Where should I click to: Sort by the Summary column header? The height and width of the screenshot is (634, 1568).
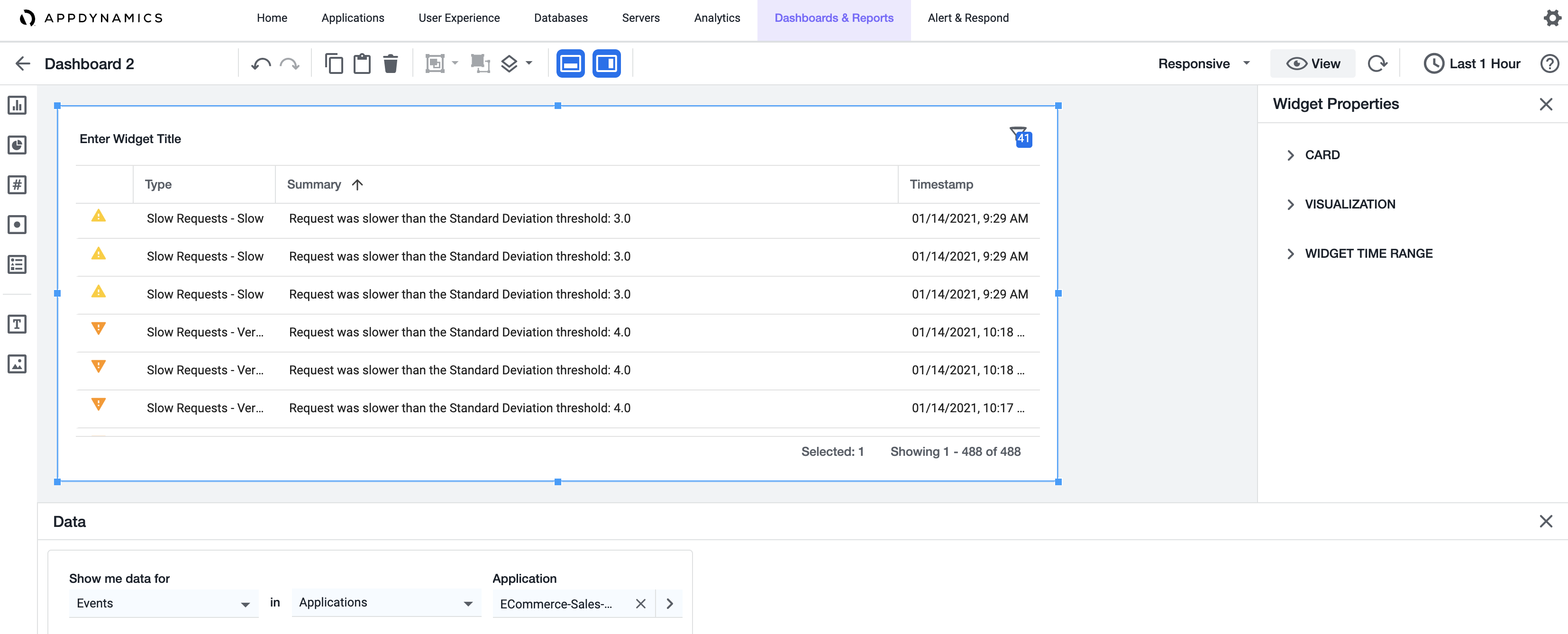[314, 184]
